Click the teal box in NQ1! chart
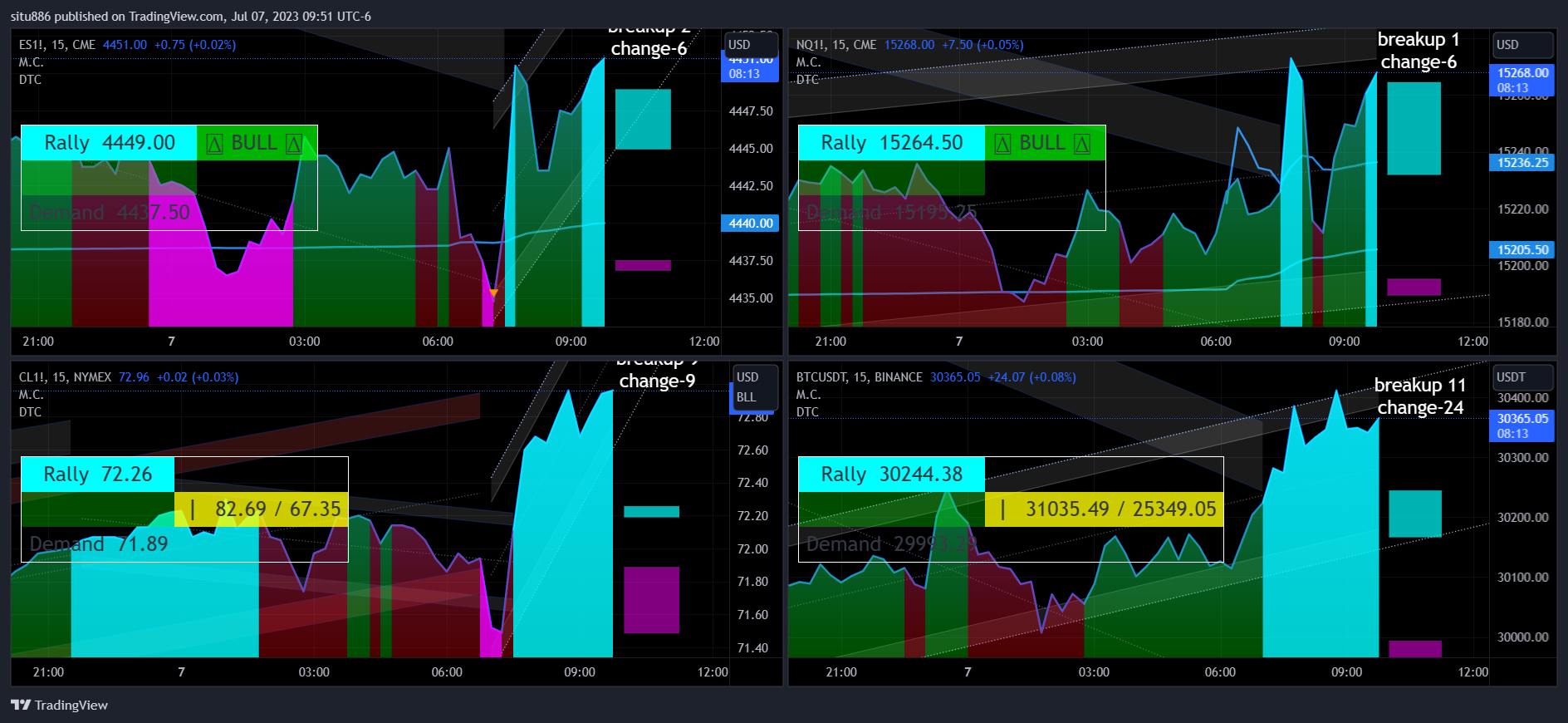The width and height of the screenshot is (1568, 723). 1414,129
